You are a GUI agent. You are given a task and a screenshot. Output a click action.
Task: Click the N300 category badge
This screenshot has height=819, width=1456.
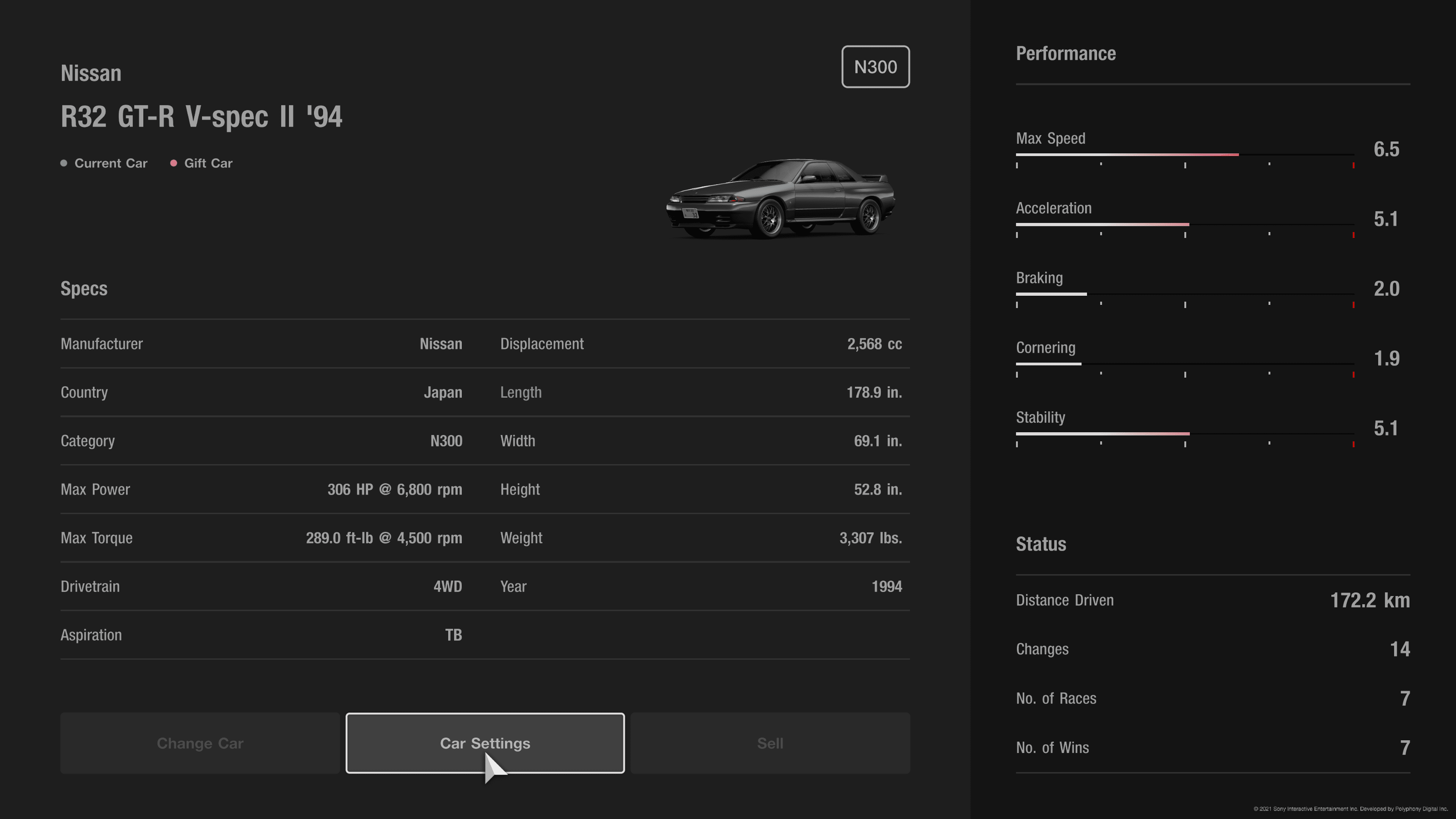point(875,67)
